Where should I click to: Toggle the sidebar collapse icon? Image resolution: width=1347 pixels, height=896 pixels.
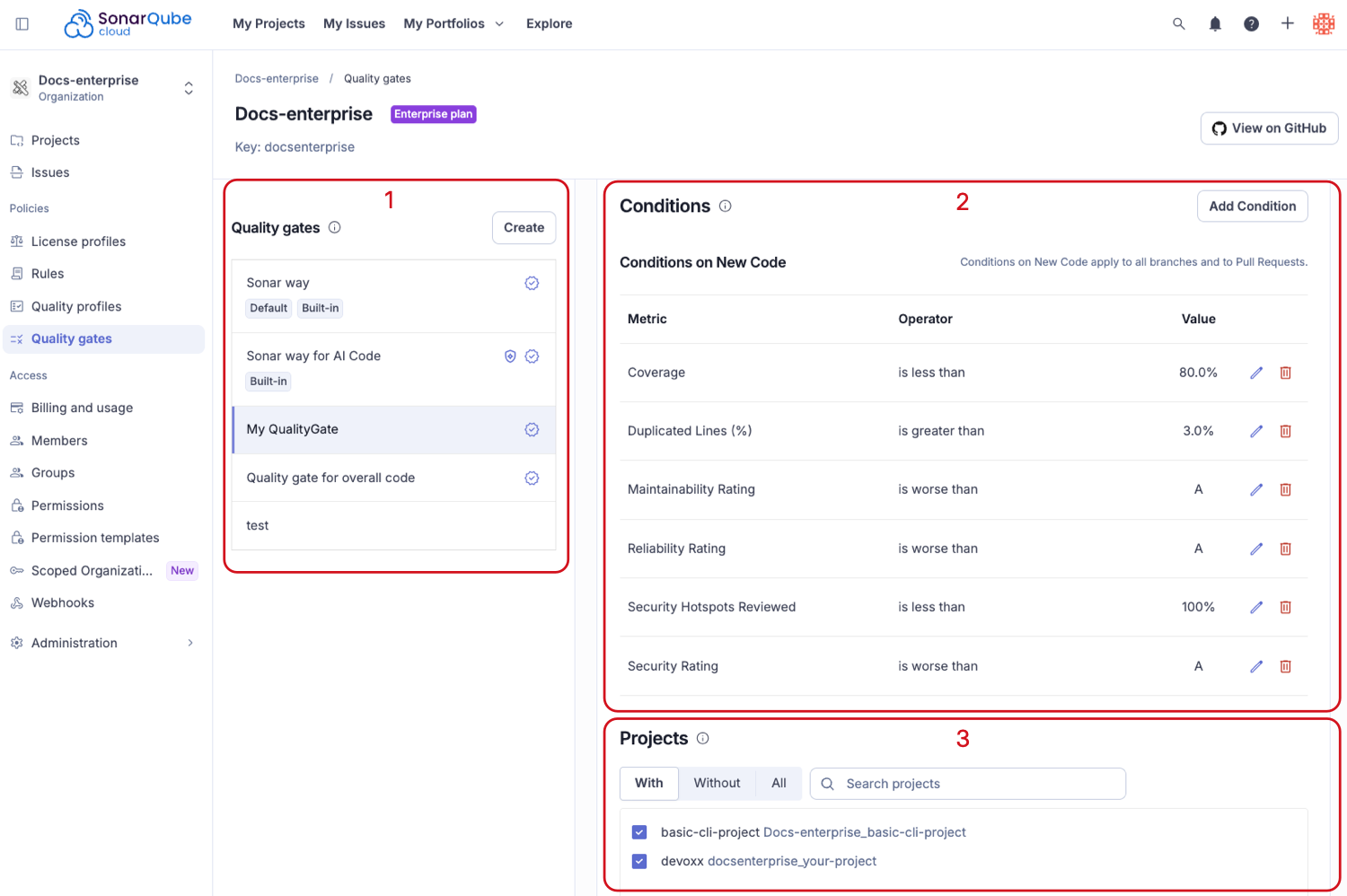click(x=22, y=24)
